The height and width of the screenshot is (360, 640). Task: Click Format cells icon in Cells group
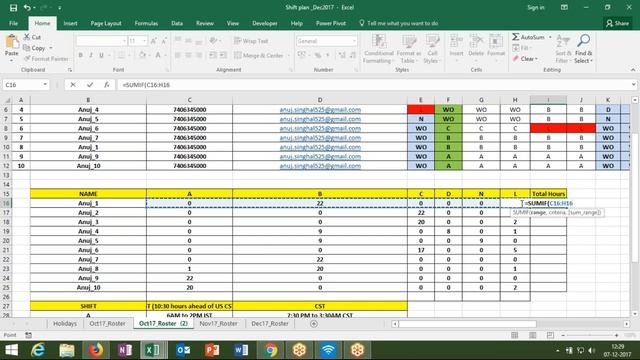pyautogui.click(x=496, y=42)
